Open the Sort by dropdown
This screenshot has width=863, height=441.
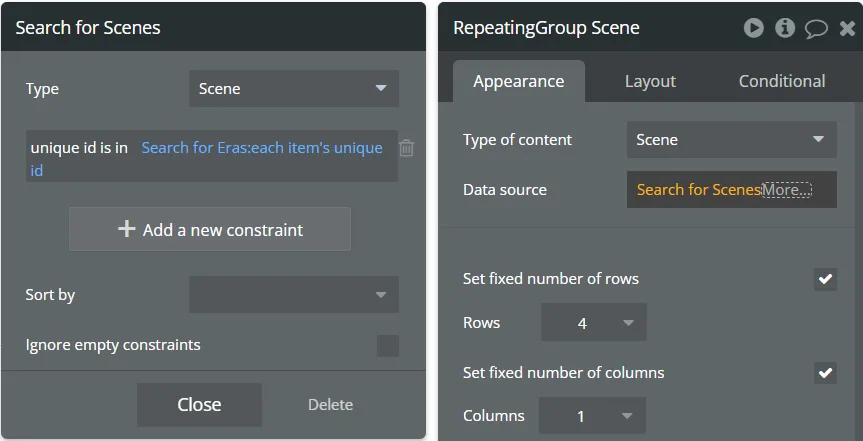(293, 295)
